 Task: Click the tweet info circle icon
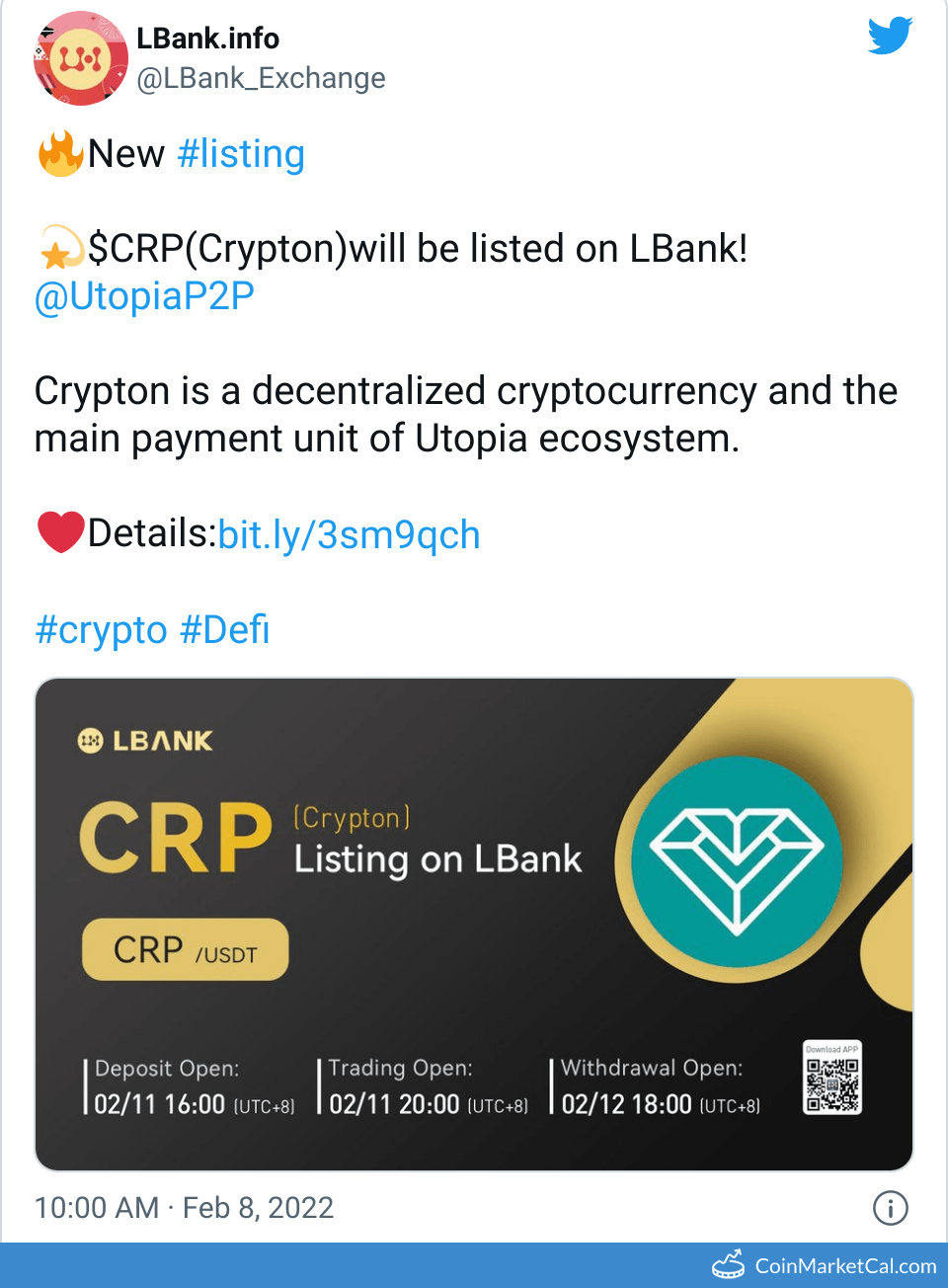click(x=890, y=1207)
